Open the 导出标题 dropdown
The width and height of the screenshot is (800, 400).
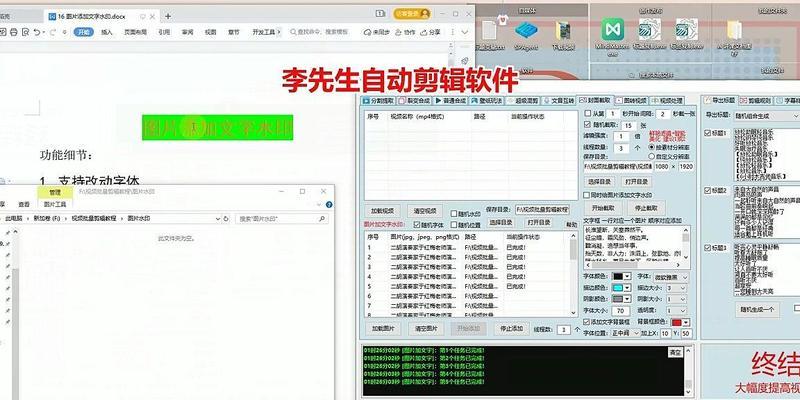tap(766, 116)
